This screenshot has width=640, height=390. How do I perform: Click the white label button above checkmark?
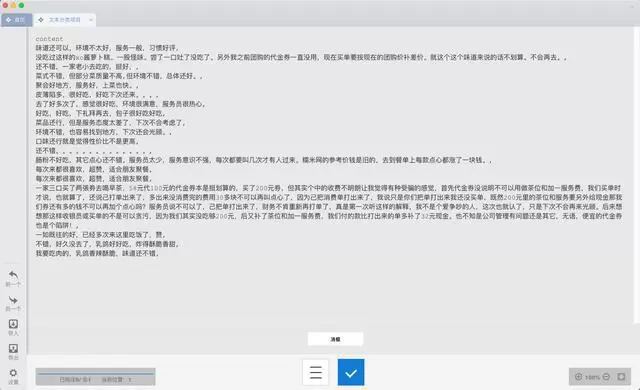pyautogui.click(x=335, y=339)
